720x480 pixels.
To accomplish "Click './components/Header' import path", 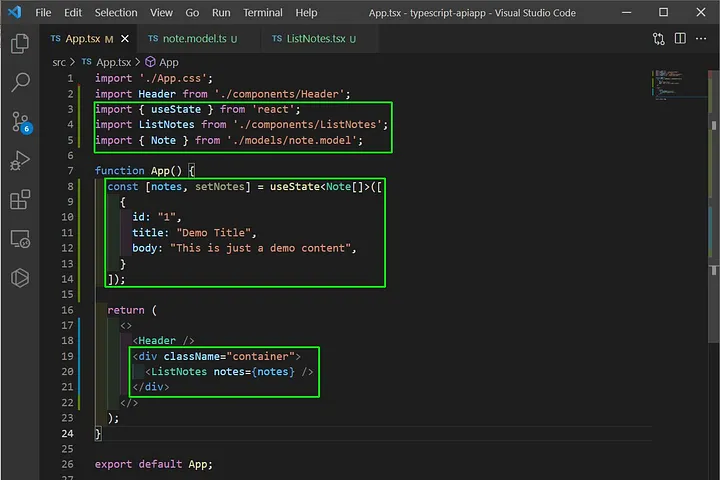I will (x=279, y=94).
